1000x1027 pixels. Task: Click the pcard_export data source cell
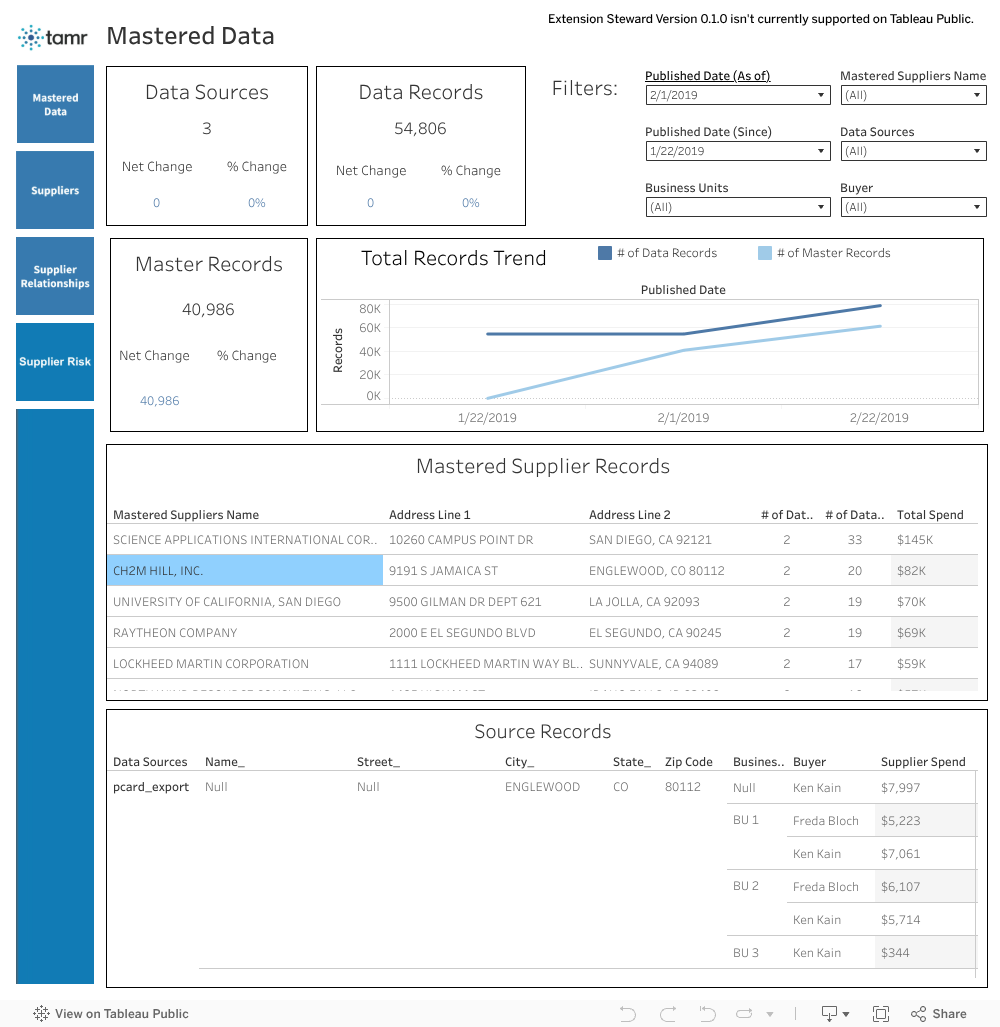(151, 787)
